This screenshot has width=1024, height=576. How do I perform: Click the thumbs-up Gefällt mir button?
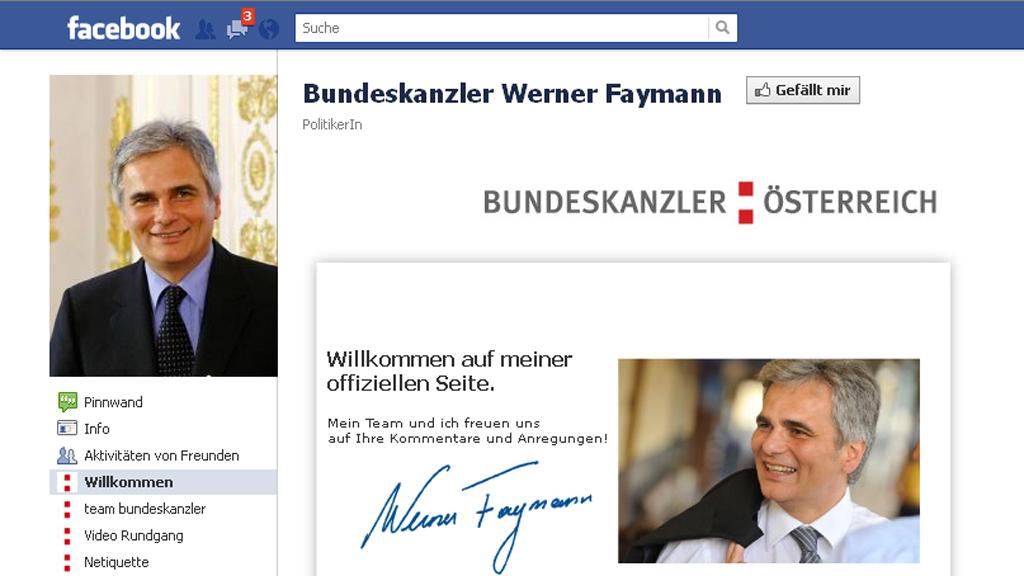point(803,90)
